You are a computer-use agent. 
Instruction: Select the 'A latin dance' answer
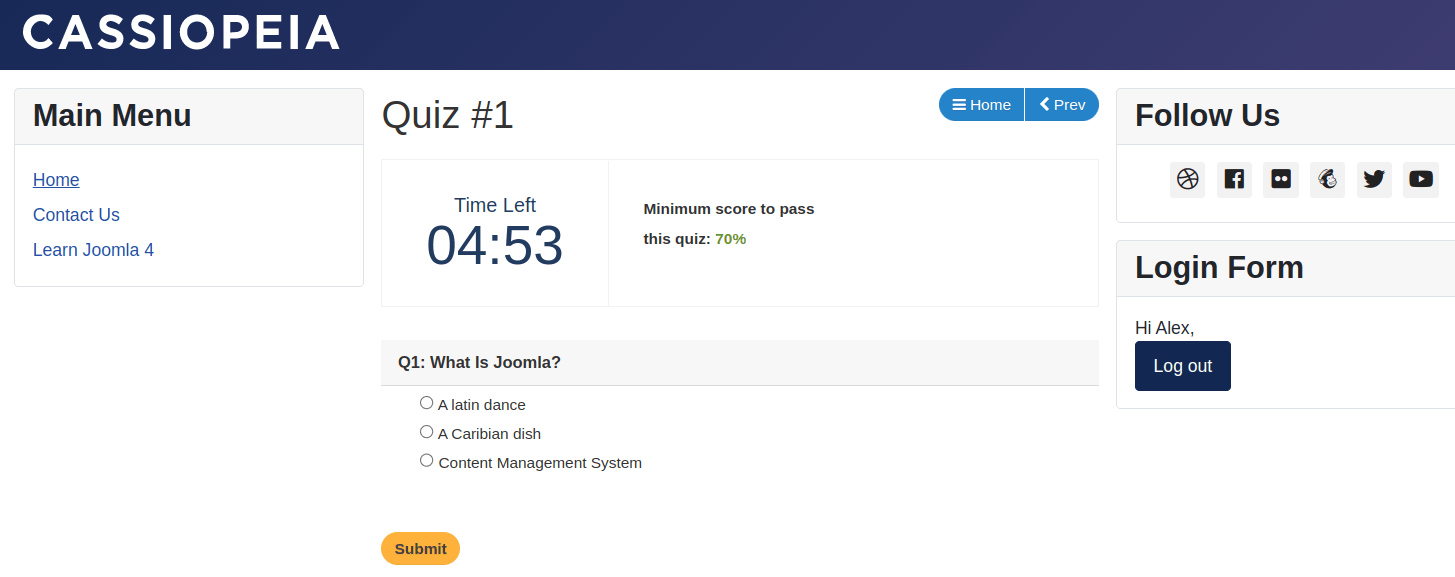(x=427, y=403)
